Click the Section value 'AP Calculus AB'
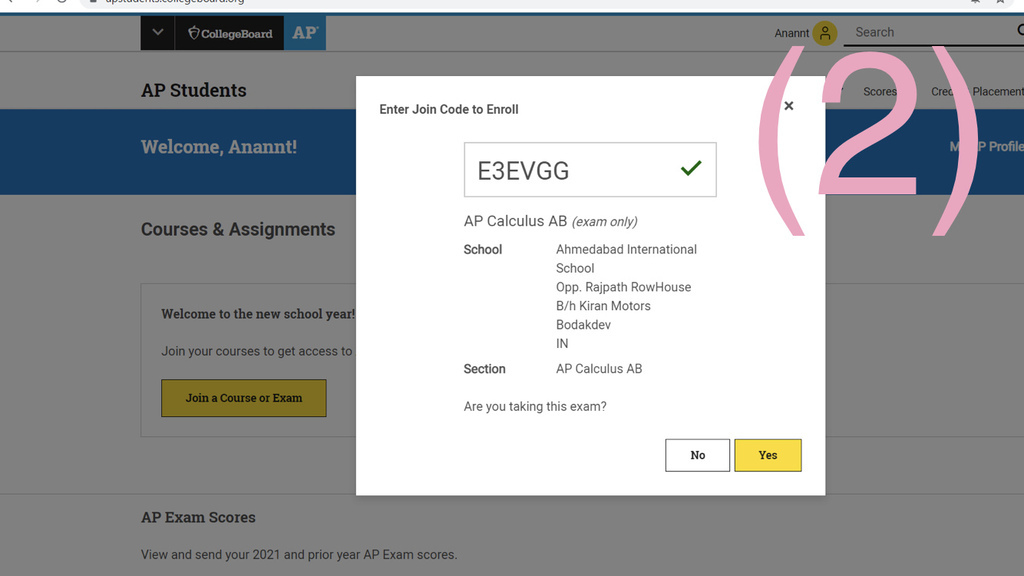The image size is (1024, 576). coord(599,368)
